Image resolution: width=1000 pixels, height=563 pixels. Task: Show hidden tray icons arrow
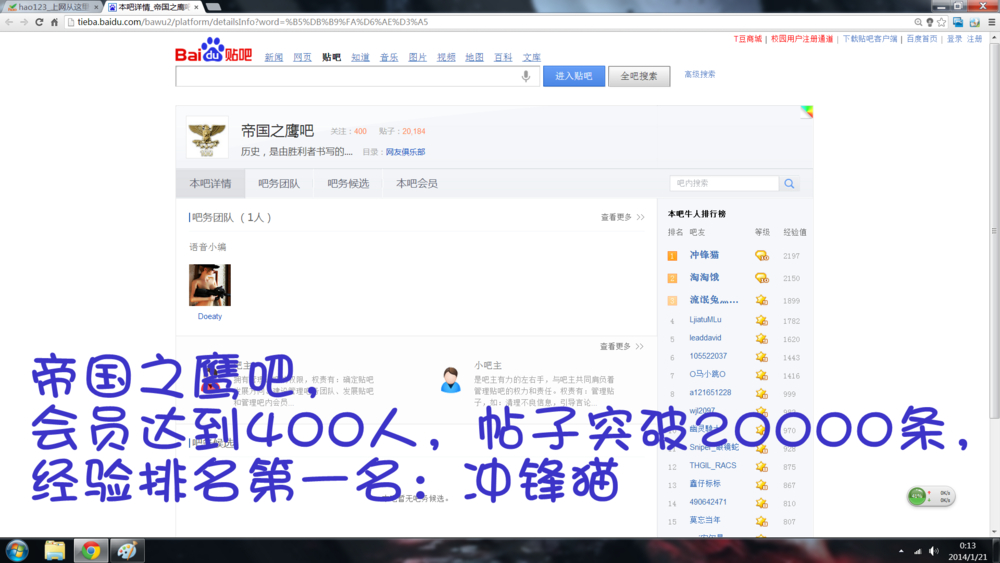[901, 551]
